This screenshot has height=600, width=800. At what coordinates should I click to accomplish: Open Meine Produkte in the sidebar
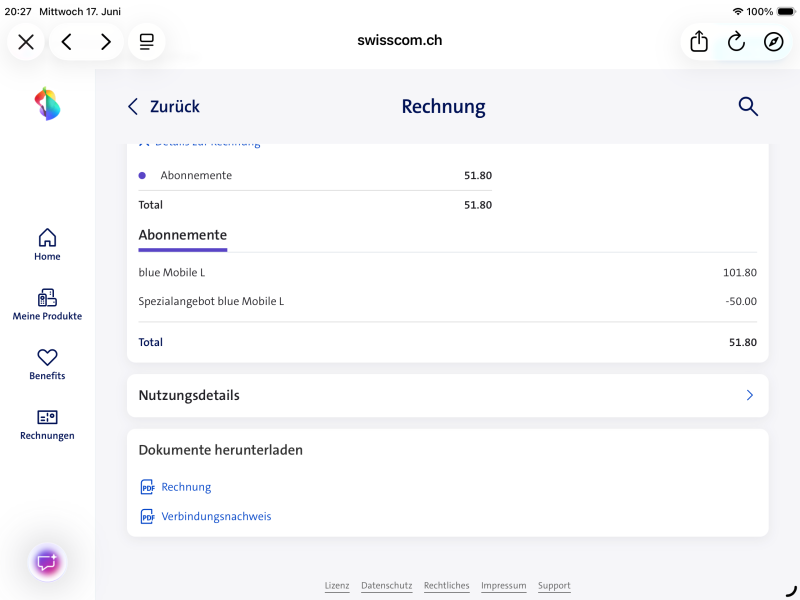[47, 305]
